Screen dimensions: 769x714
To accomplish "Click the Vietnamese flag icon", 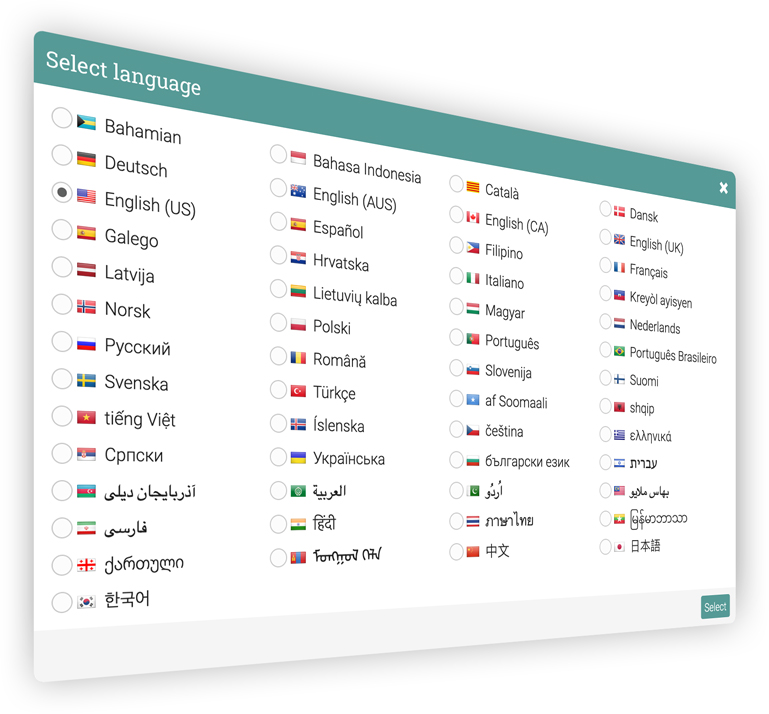I will point(86,417).
